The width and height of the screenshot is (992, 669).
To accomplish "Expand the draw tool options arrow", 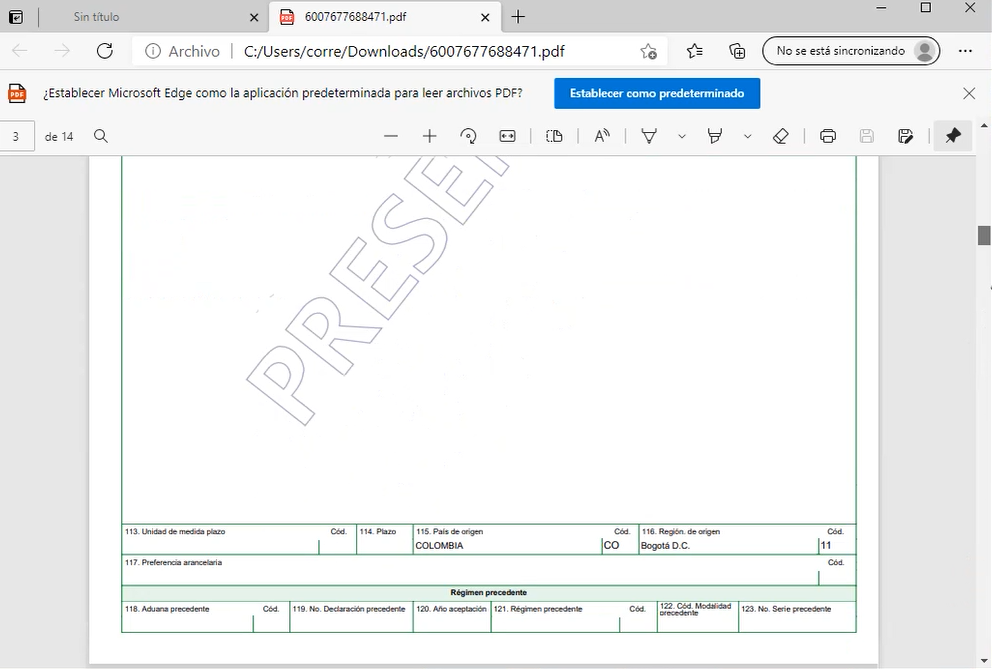I will (x=682, y=136).
